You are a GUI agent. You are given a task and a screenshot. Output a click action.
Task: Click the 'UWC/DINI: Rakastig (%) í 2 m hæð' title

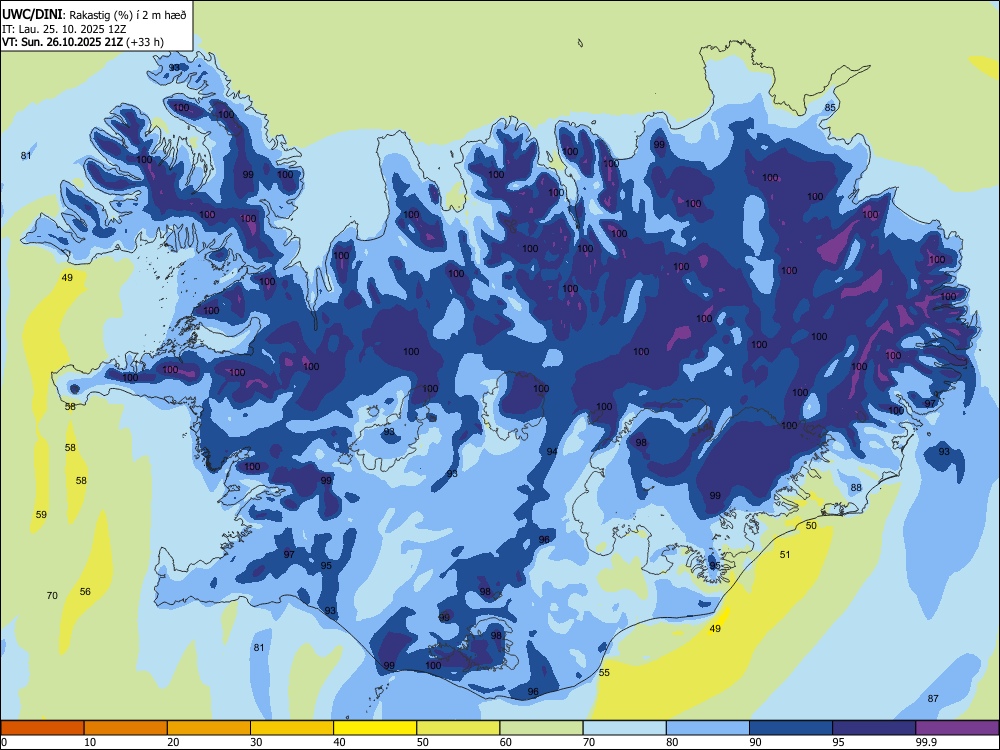[x=94, y=14]
